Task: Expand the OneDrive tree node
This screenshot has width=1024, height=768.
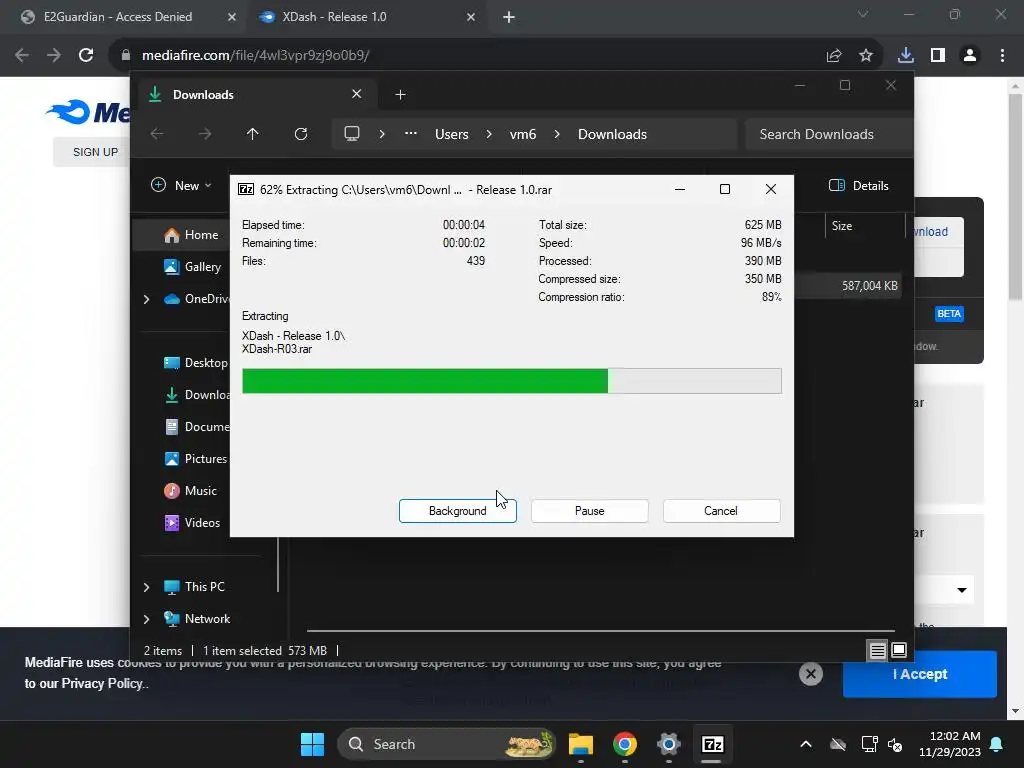Action: tap(146, 299)
